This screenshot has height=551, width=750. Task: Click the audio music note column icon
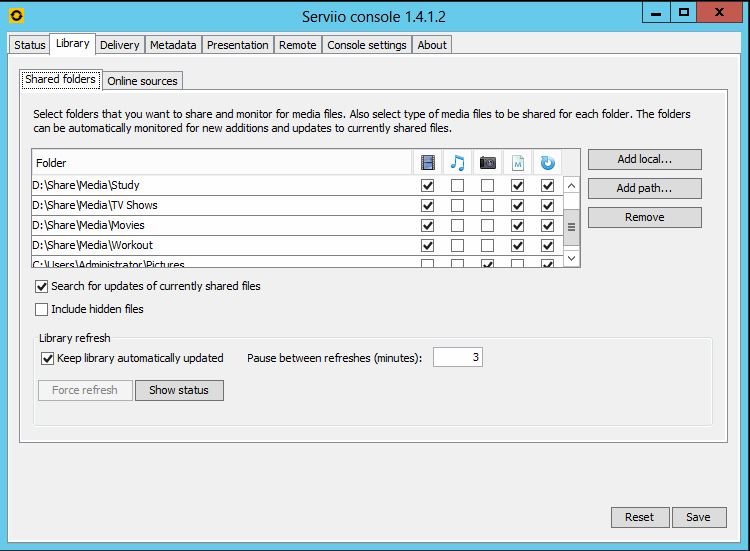click(458, 163)
